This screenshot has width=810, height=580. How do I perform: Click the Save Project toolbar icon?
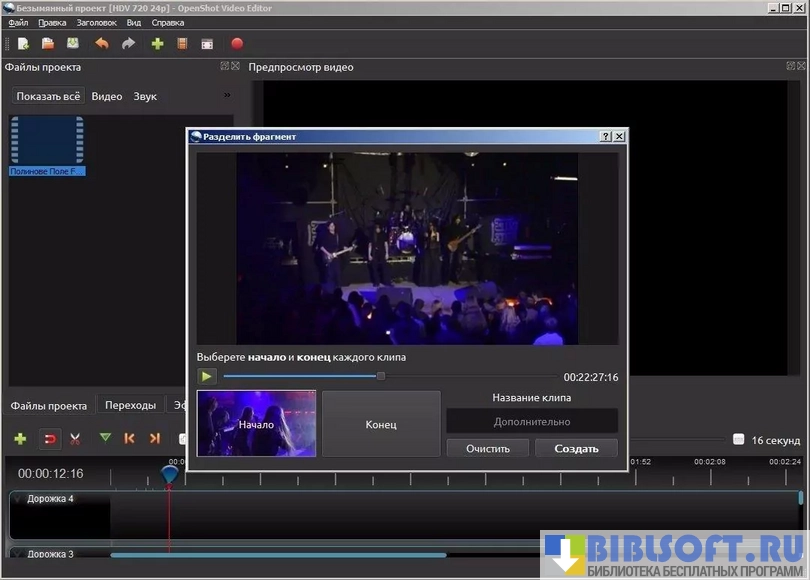pyautogui.click(x=73, y=44)
